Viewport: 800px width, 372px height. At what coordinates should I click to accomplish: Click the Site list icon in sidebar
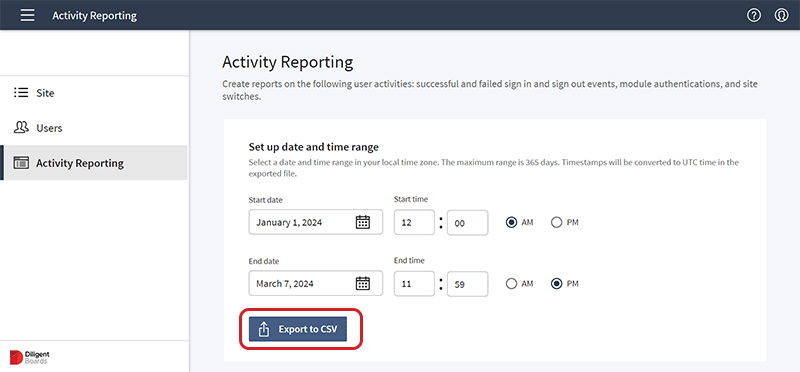point(21,93)
